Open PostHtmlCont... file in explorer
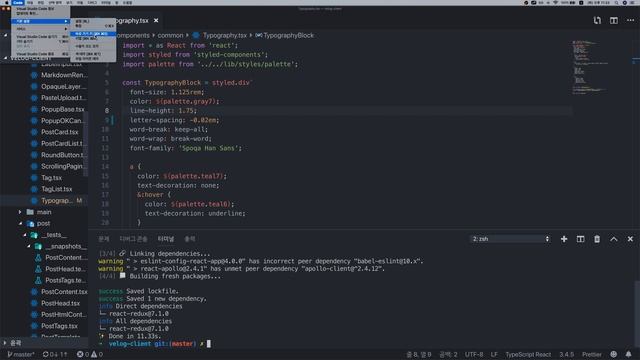Image resolution: width=640 pixels, height=360 pixels. point(64,315)
